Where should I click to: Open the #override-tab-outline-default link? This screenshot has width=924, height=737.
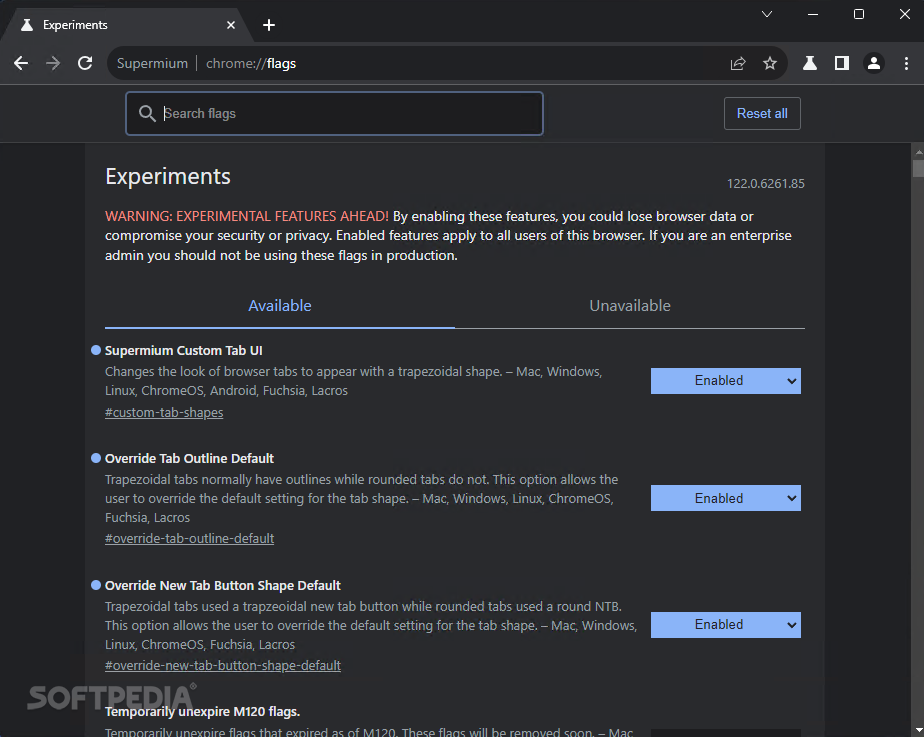[189, 538]
